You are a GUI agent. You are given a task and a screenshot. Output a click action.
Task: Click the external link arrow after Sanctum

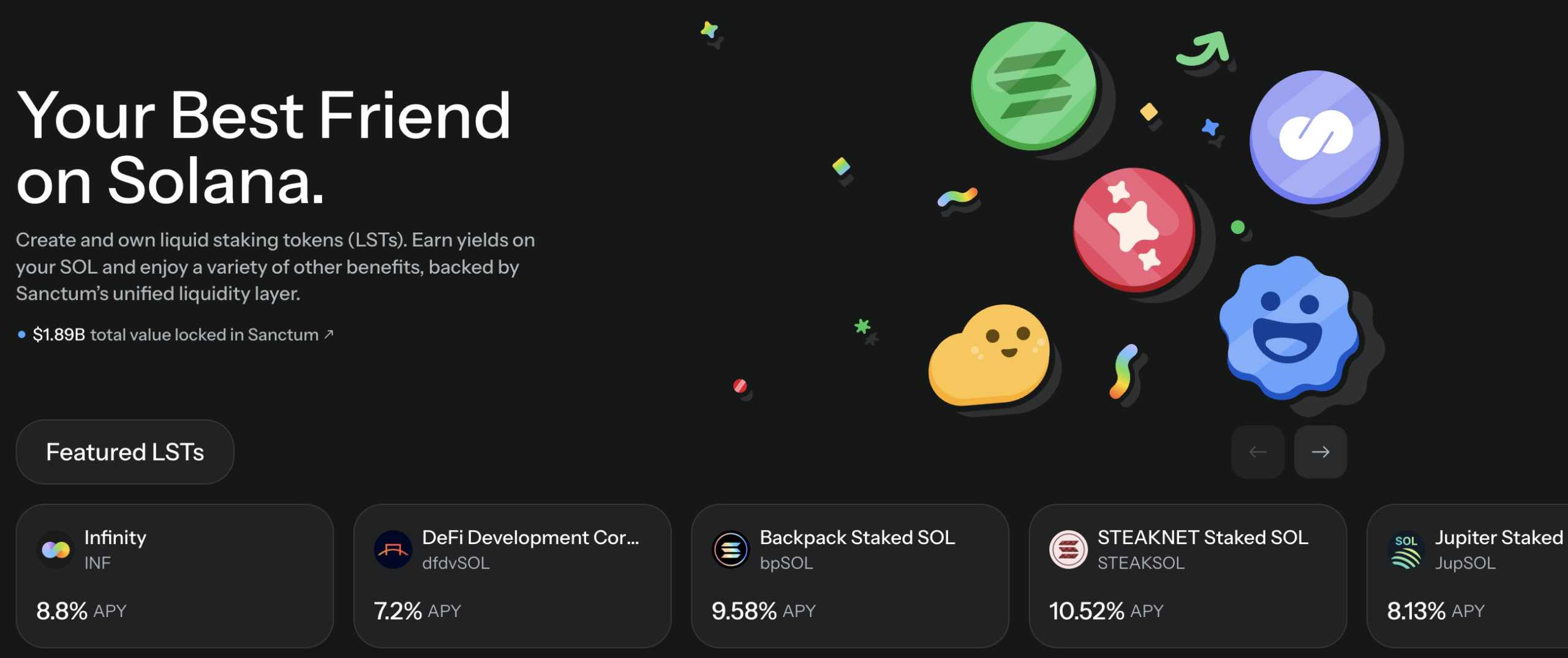329,334
